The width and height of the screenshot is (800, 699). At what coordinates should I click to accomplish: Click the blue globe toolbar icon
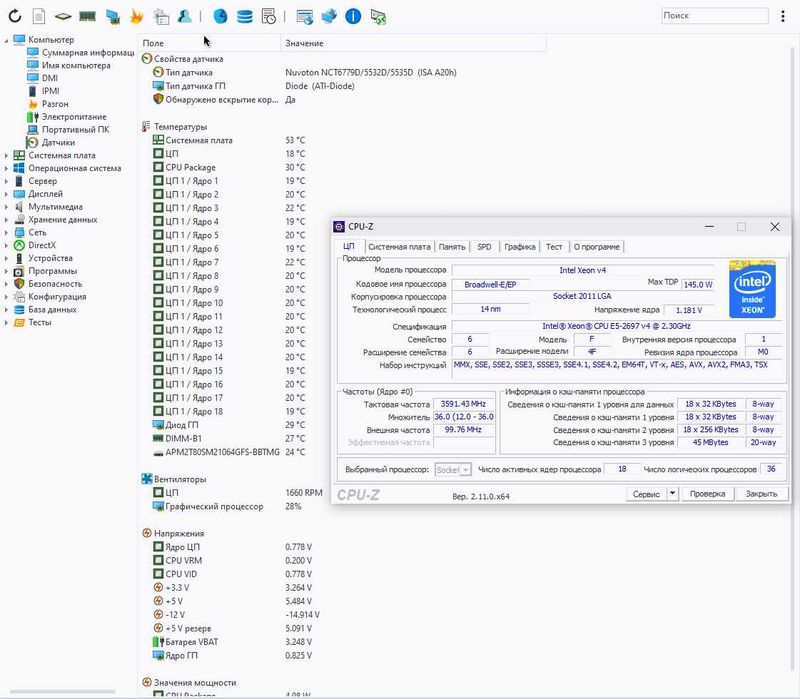pos(220,16)
